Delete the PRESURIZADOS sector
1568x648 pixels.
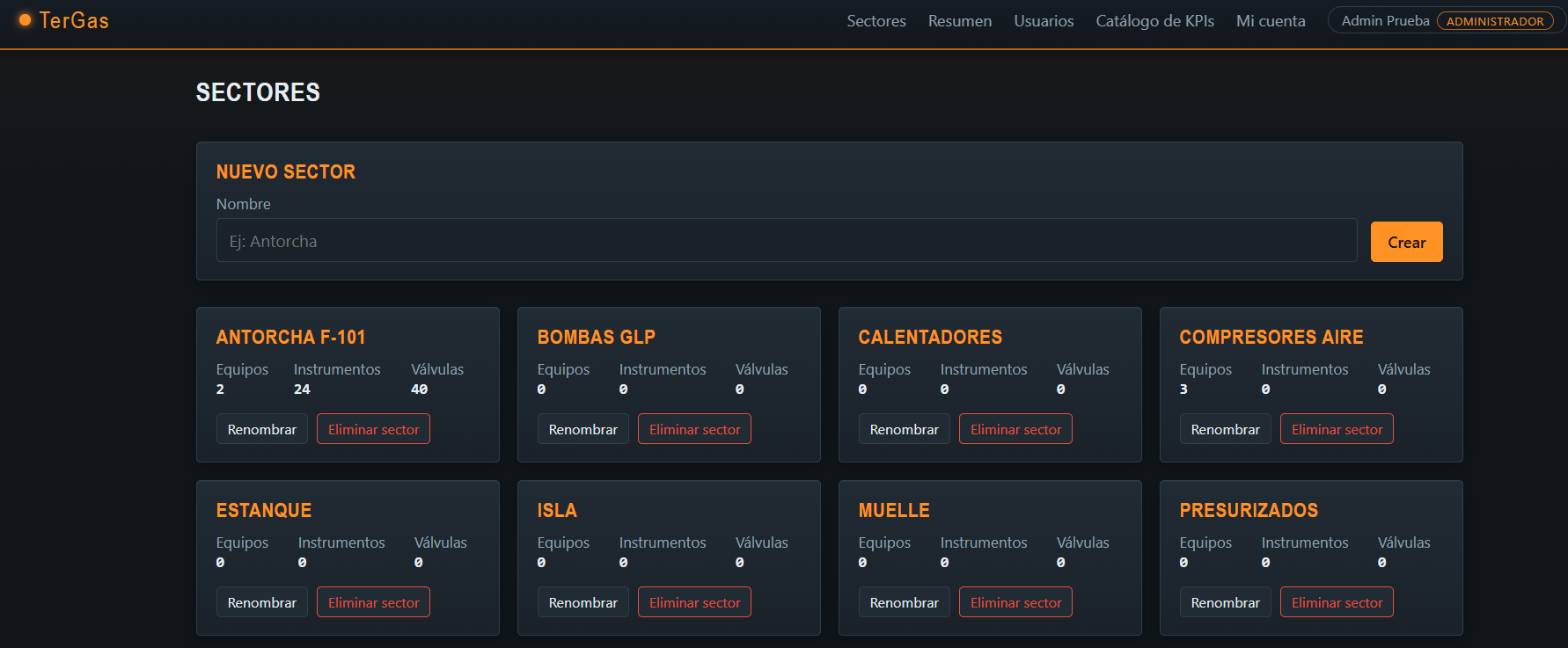1337,602
